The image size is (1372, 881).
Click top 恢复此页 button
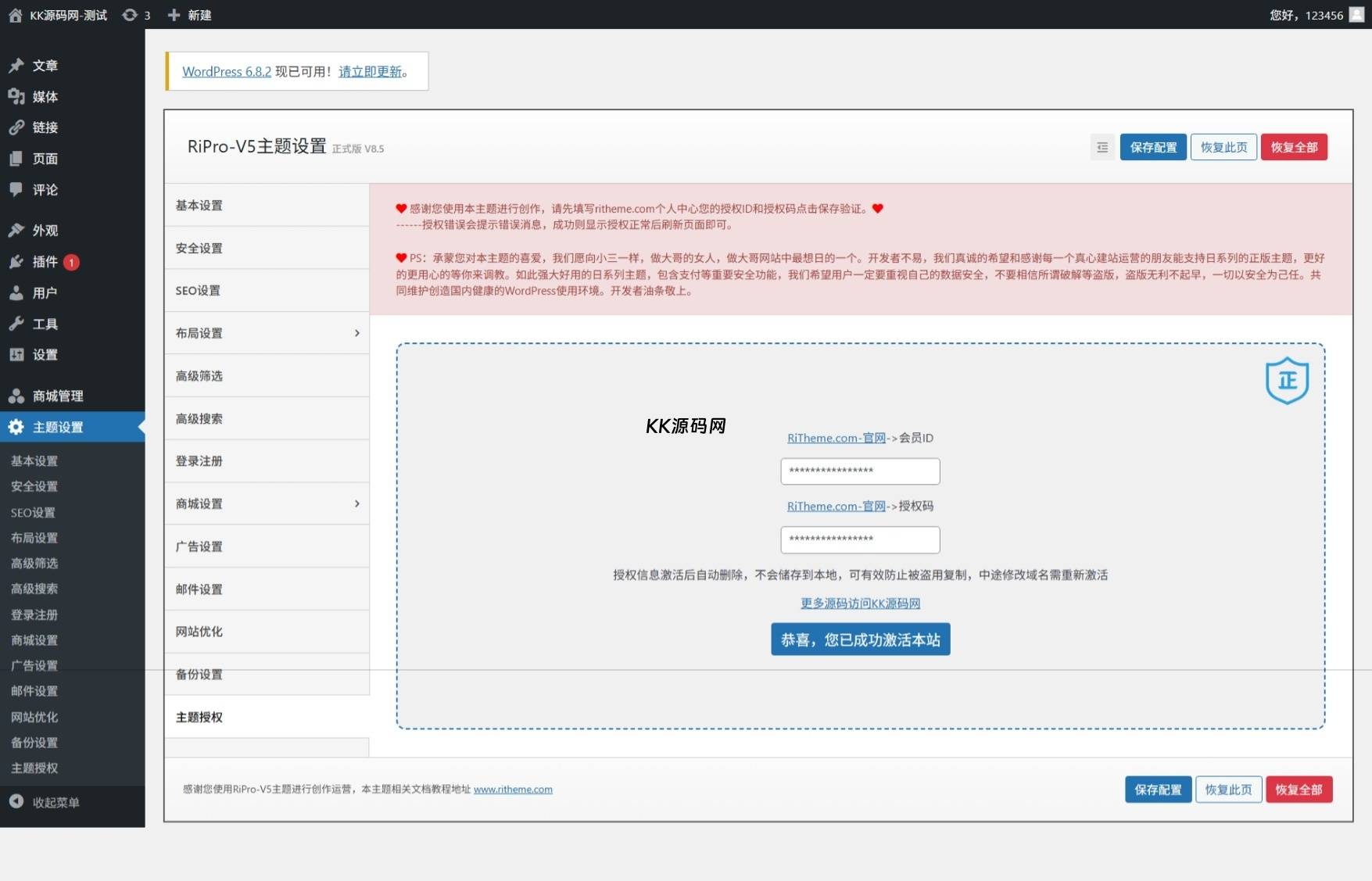coord(1223,147)
